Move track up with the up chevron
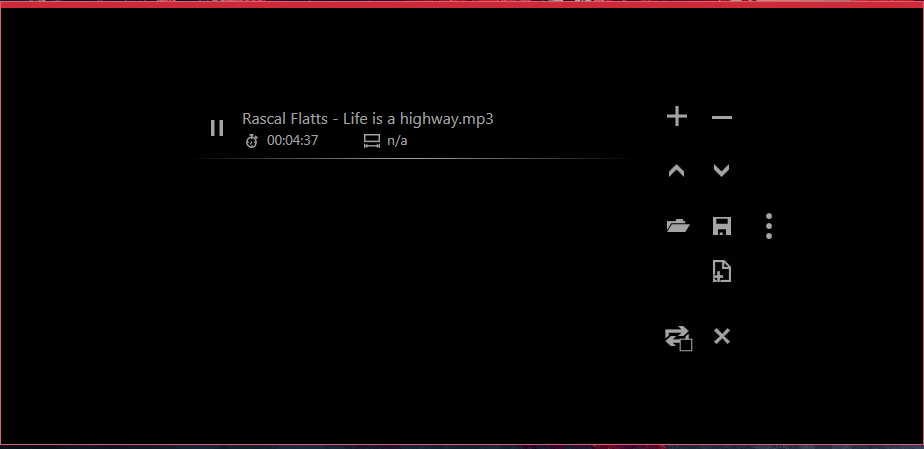924x449 pixels. (x=676, y=171)
